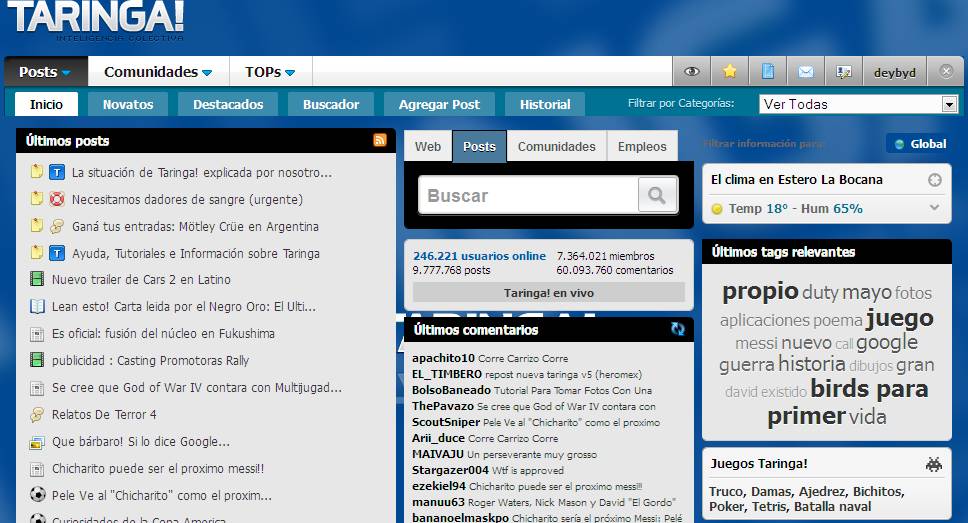Open the RSS feed for Últimos posts

380,140
